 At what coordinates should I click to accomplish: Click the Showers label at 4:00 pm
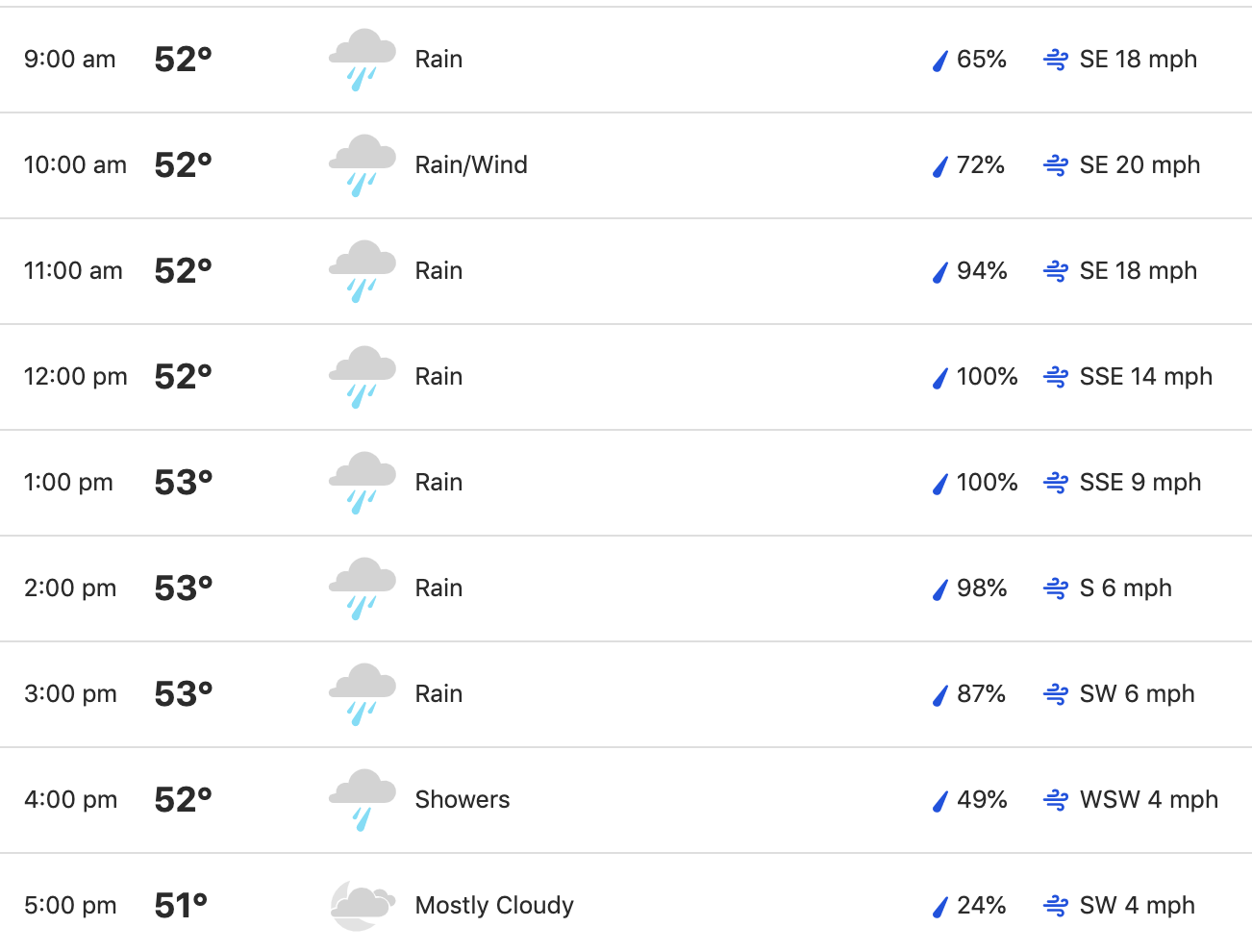463,800
